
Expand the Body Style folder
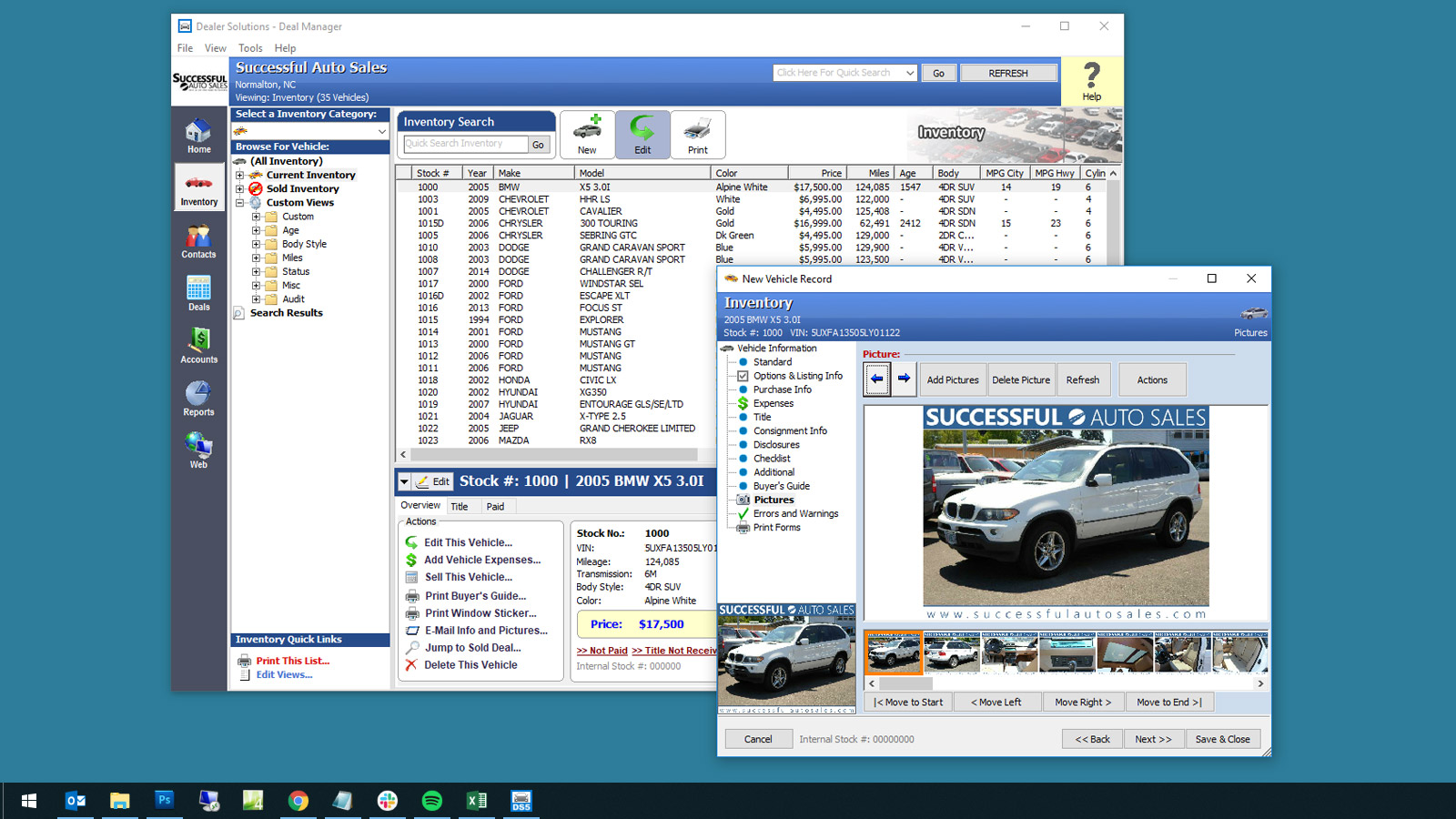(256, 244)
